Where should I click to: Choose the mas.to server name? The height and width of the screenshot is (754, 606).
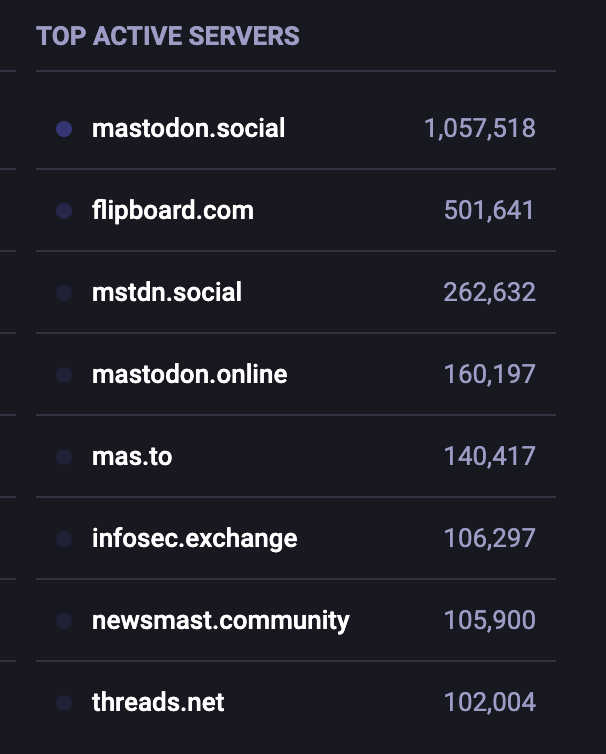point(132,456)
